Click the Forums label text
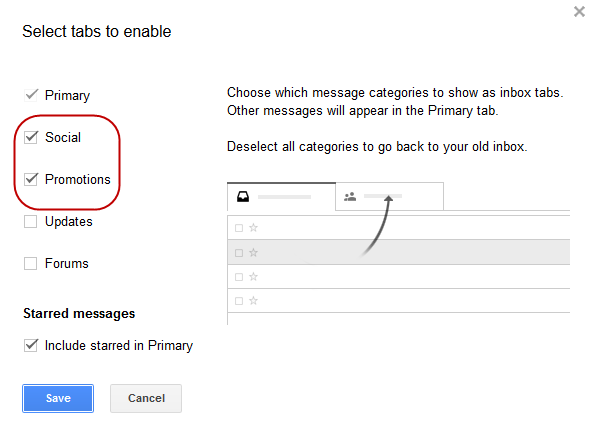Viewport: 590px width, 426px height. pos(67,263)
